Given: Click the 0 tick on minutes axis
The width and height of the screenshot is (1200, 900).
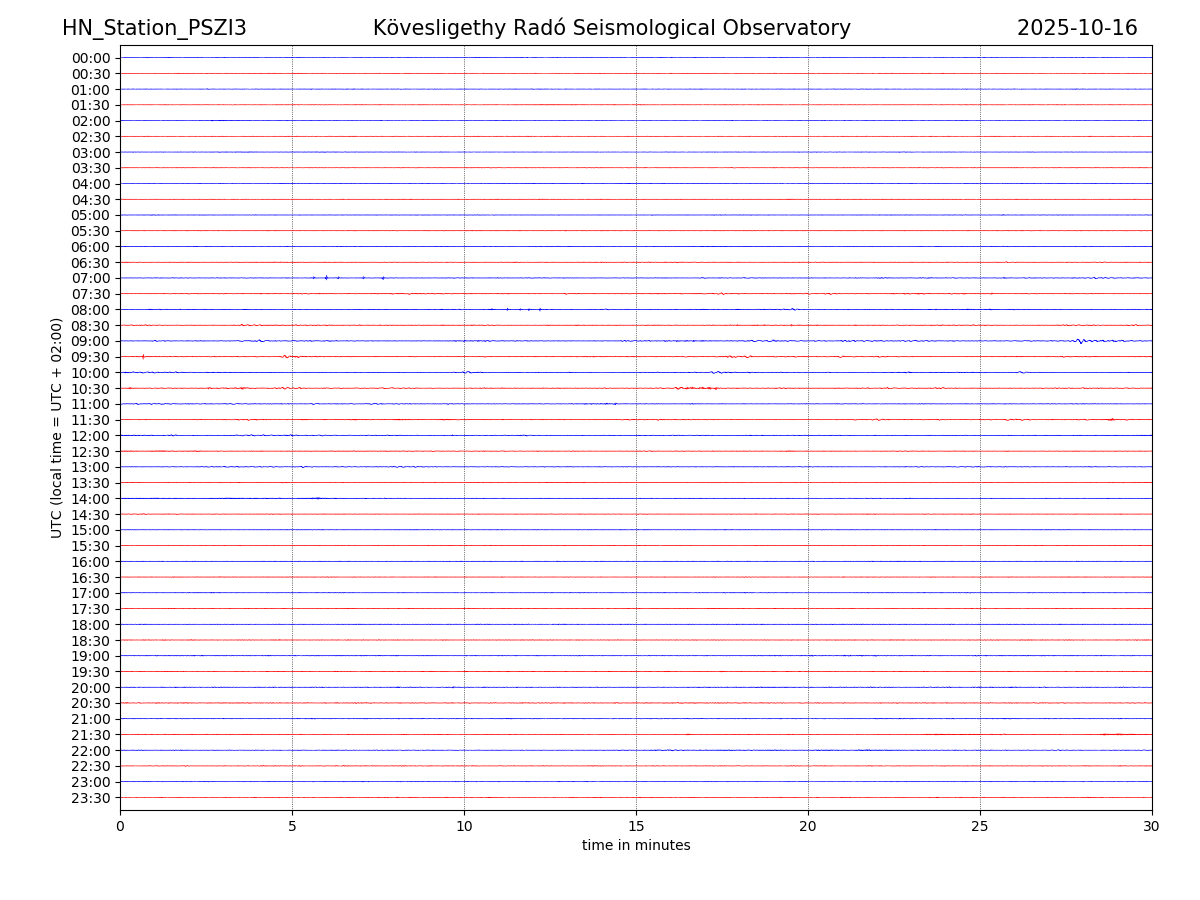Looking at the screenshot, I should pos(120,826).
